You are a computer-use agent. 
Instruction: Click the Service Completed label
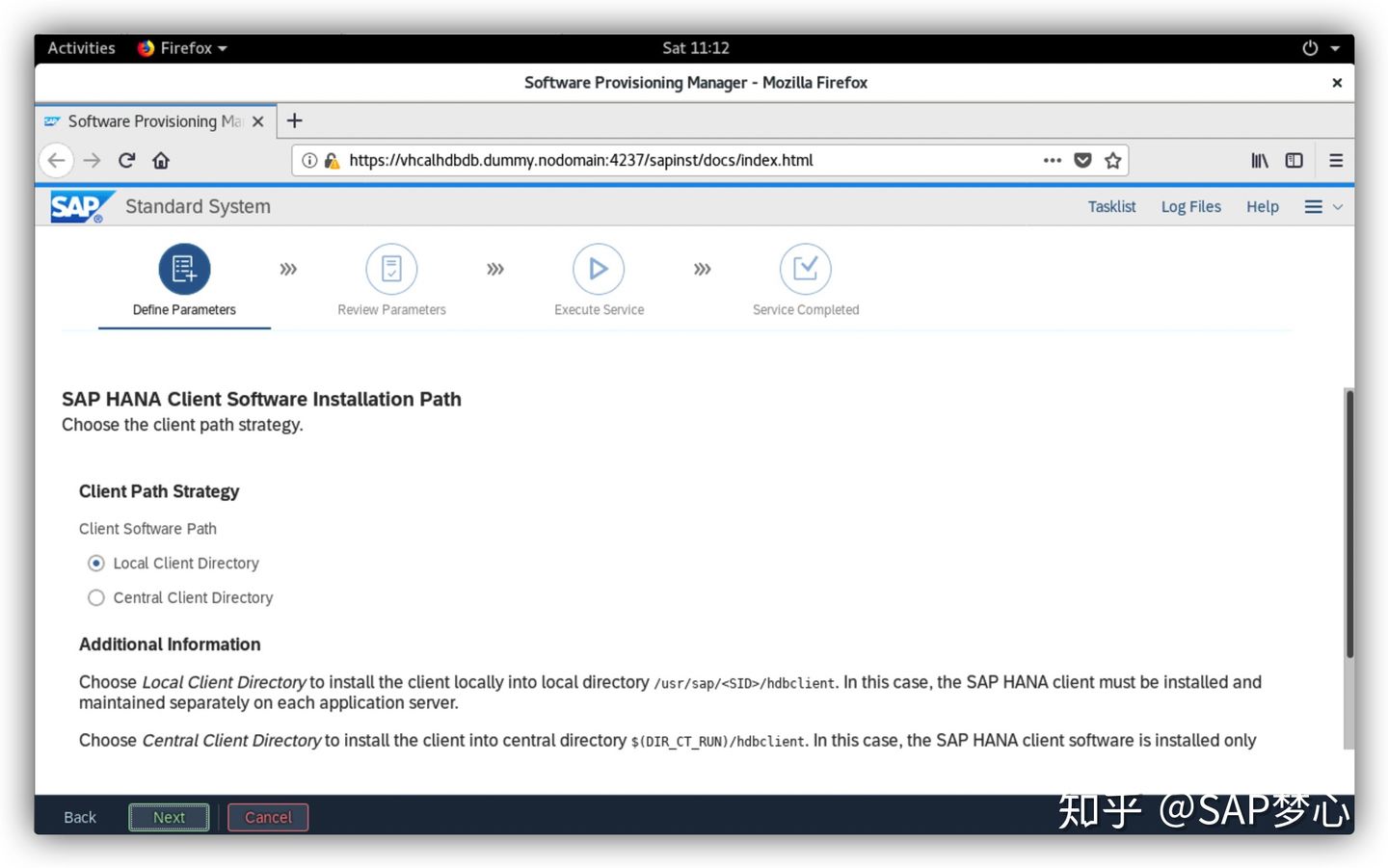click(x=806, y=309)
